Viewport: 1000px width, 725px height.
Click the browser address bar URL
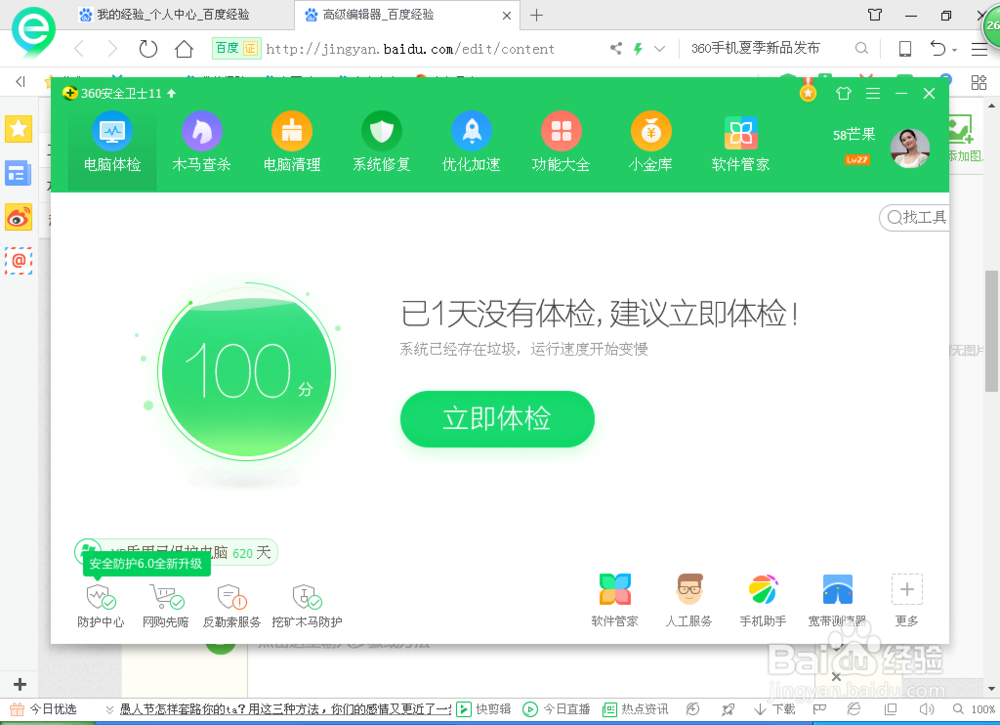(410, 49)
